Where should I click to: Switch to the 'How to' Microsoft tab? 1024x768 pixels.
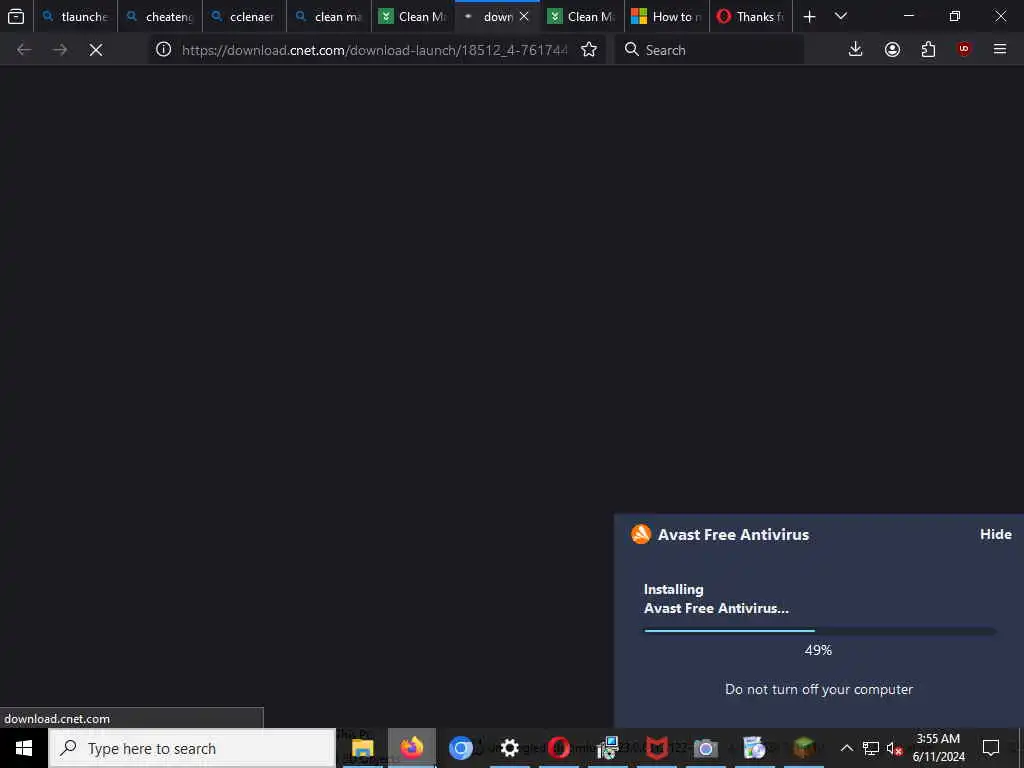tap(666, 16)
